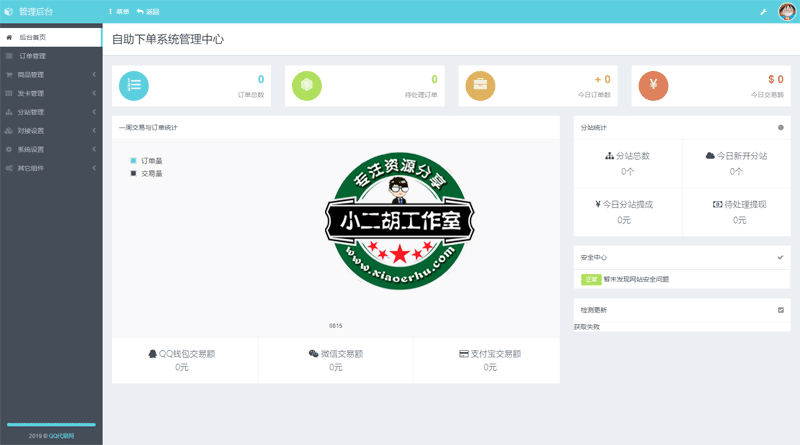Expand the 发卡管理 sidebar menu

50,93
